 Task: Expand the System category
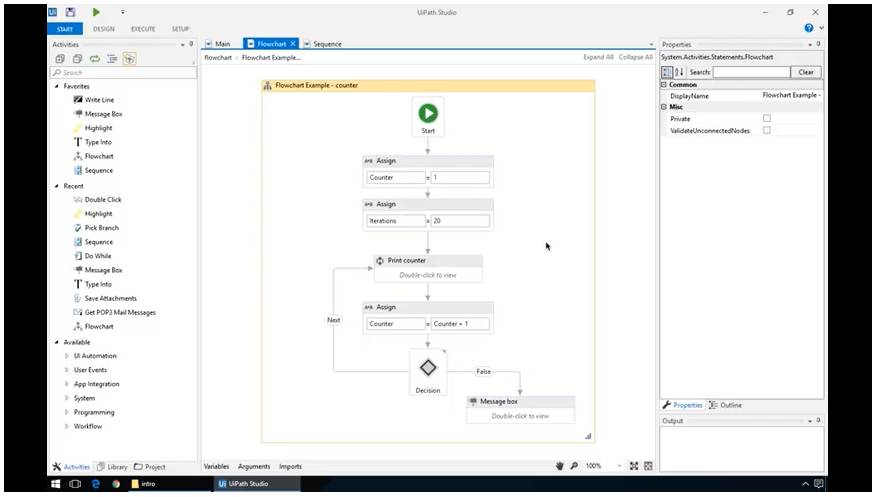(x=67, y=398)
